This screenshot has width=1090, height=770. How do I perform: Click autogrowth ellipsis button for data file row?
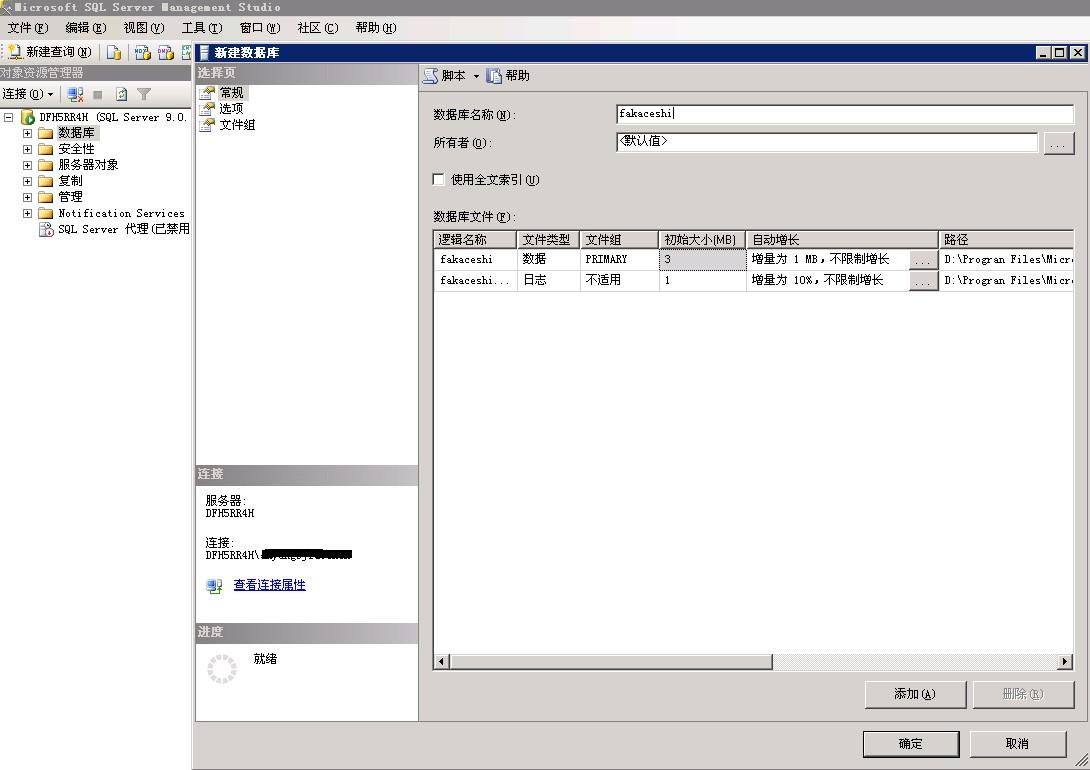[923, 260]
